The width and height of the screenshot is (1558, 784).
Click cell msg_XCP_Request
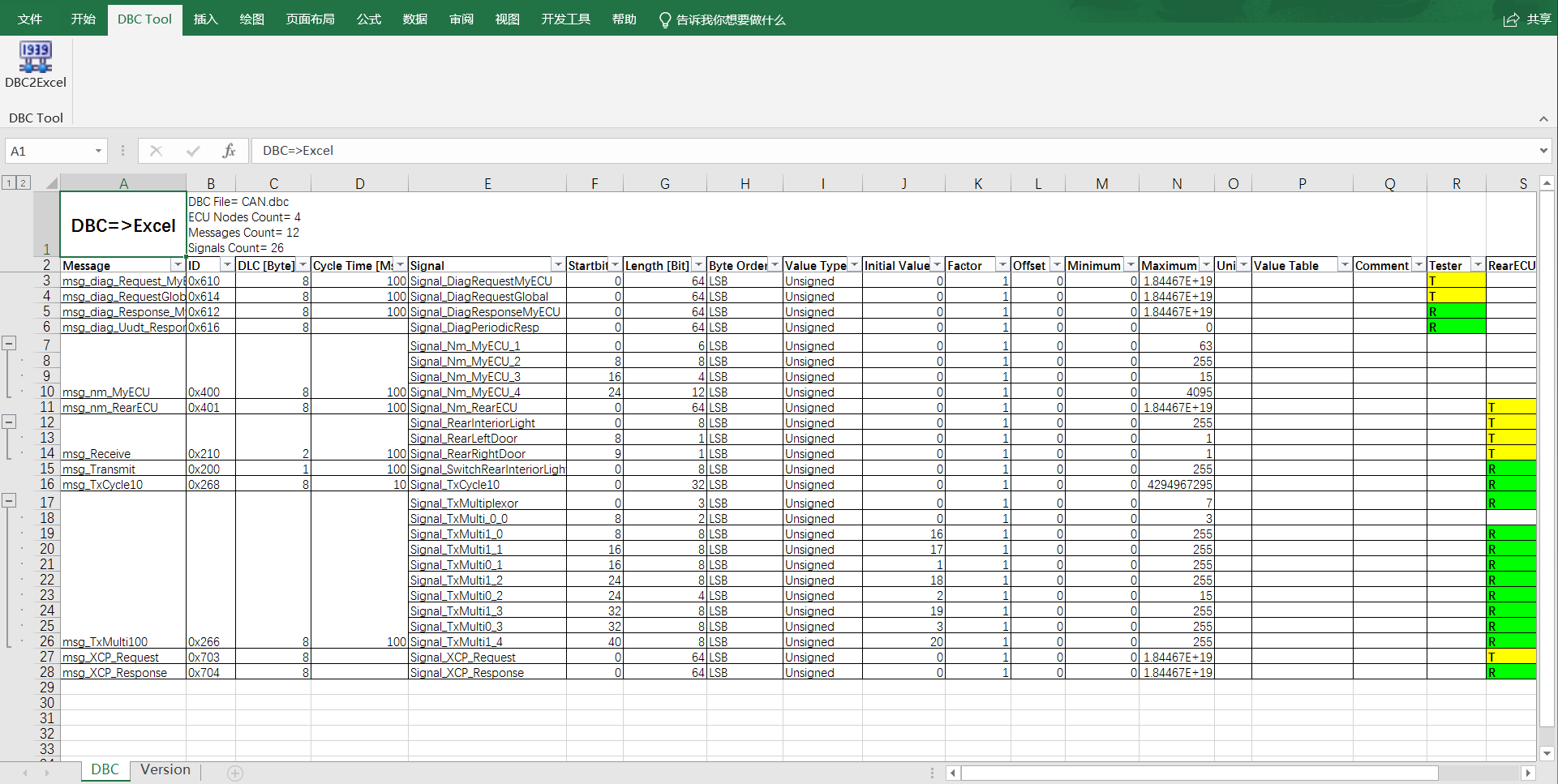point(122,658)
